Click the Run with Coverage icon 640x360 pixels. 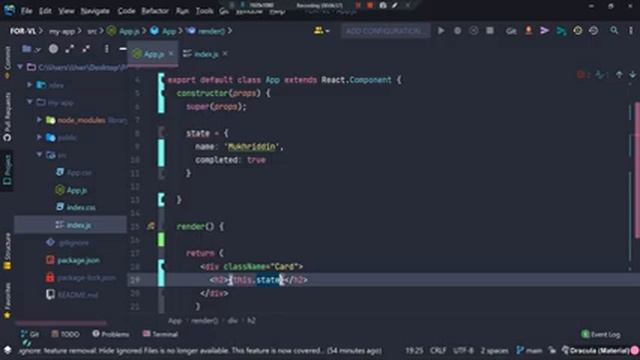click(x=473, y=31)
